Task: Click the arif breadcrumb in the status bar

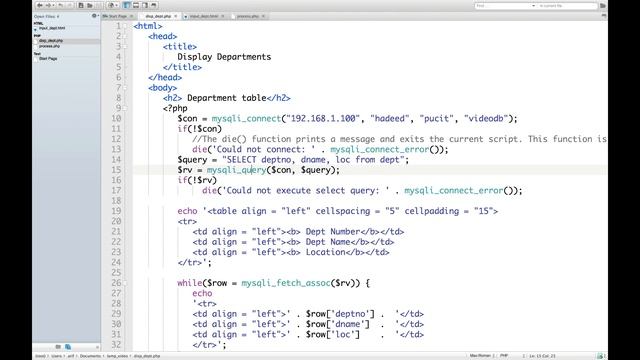Action: pos(71,356)
